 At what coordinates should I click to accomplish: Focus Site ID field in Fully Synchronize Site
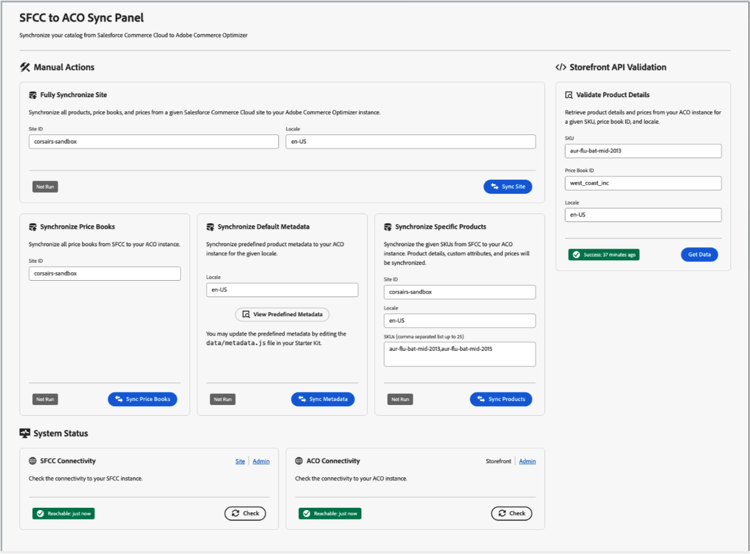154,142
